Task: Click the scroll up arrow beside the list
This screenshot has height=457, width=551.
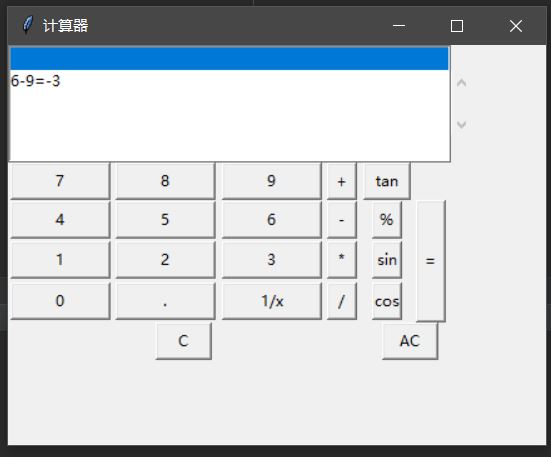Action: [461, 83]
